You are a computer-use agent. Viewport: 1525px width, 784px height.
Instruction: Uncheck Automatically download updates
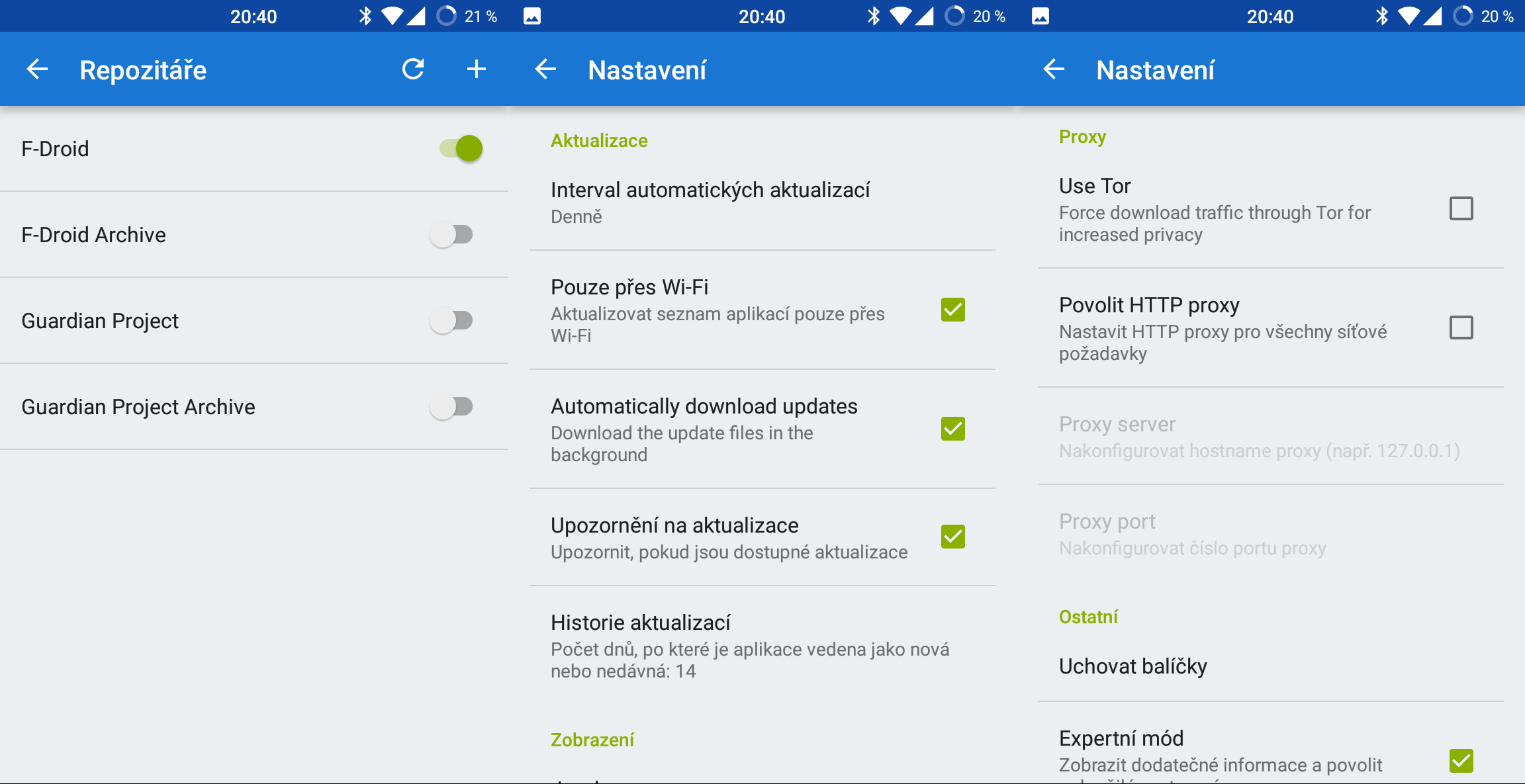(x=952, y=429)
